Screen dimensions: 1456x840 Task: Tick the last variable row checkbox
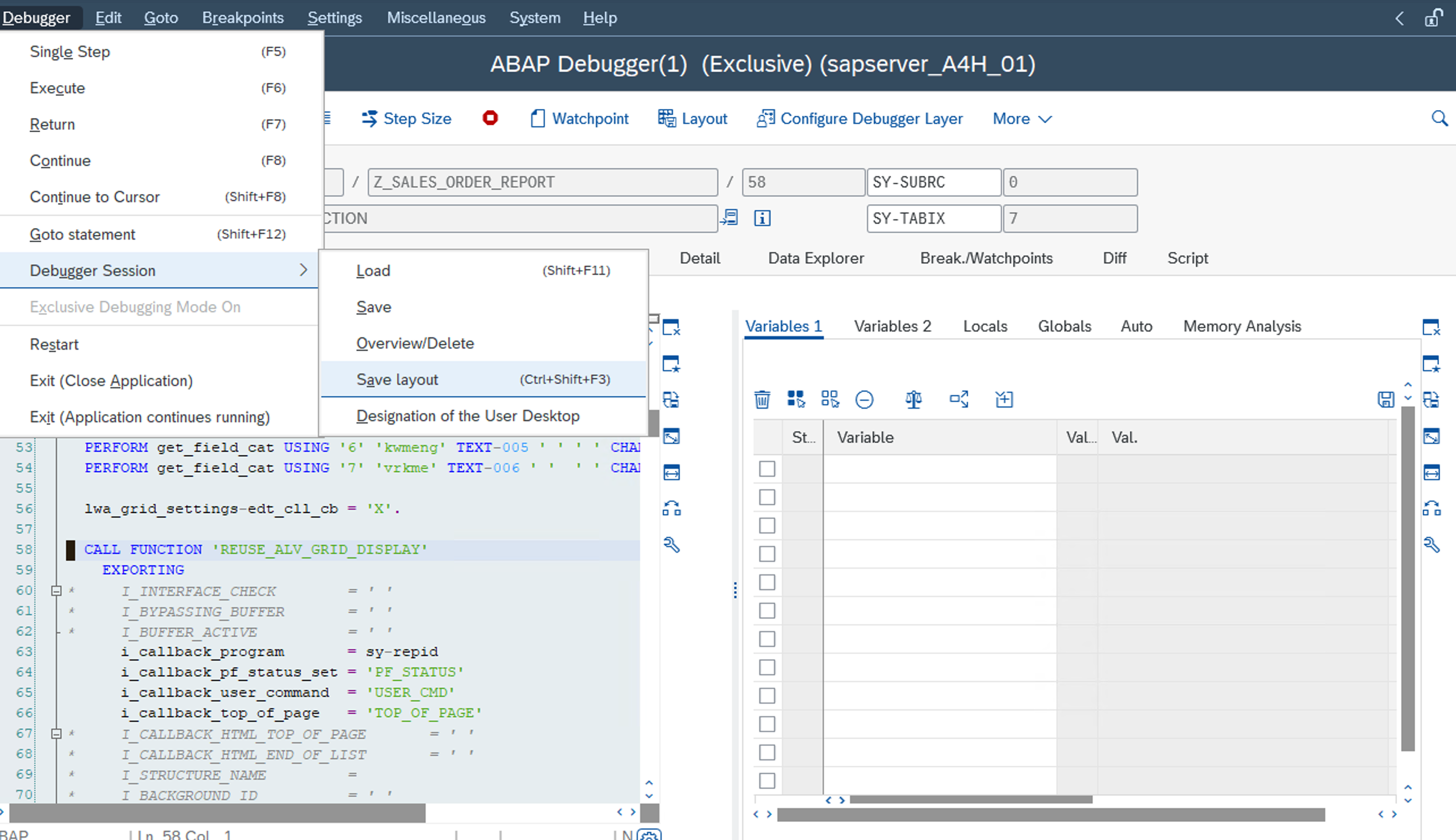(x=767, y=780)
